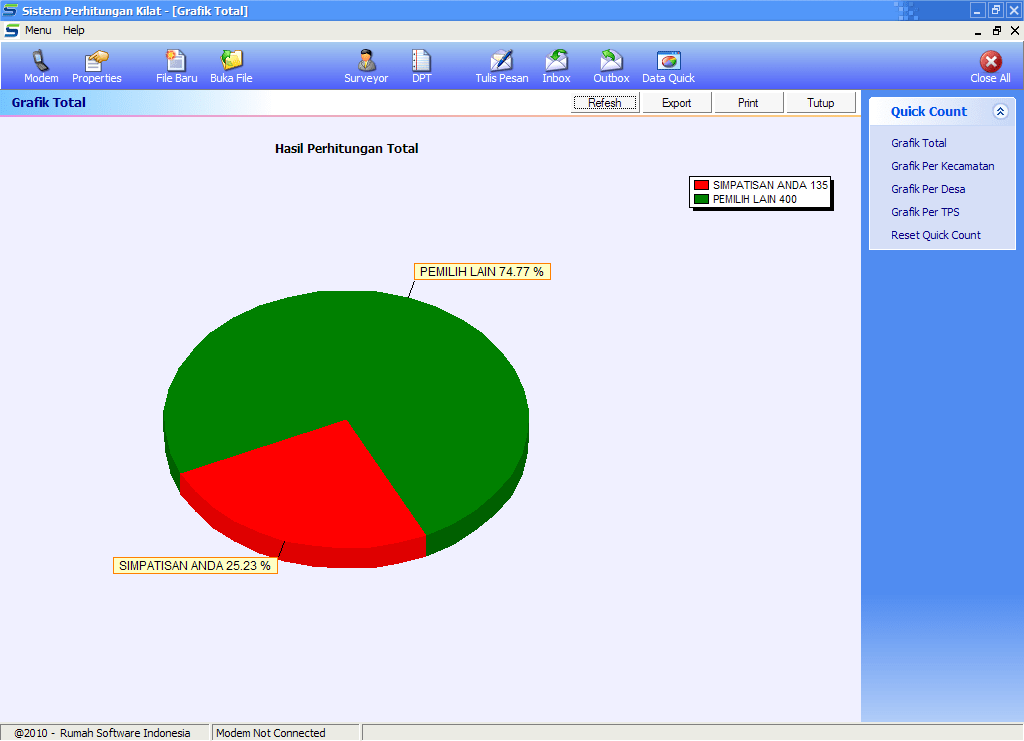Open the Help menu
This screenshot has width=1024, height=741.
(x=74, y=30)
